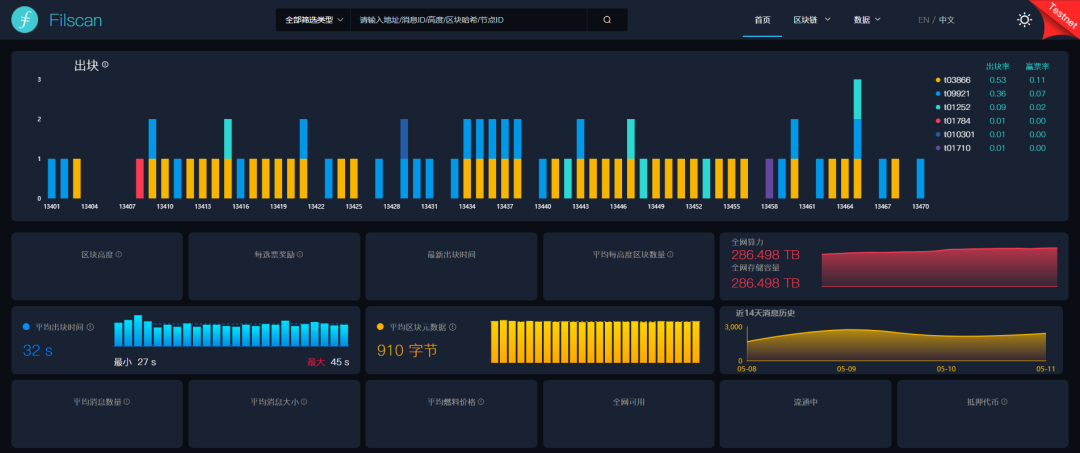Switch language to 中文

click(x=947, y=20)
